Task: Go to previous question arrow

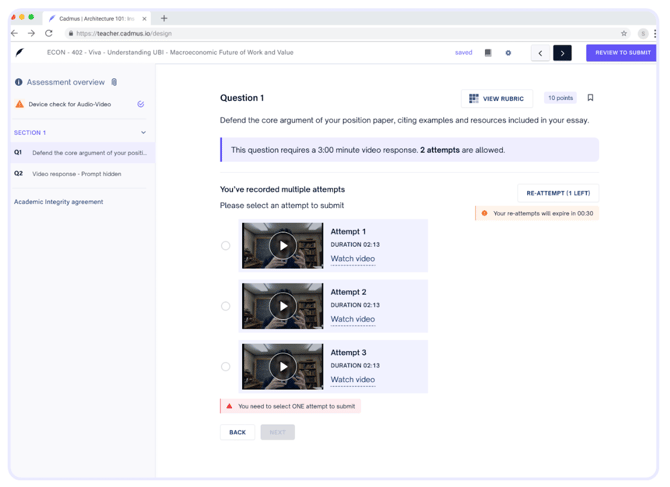Action: [540, 53]
